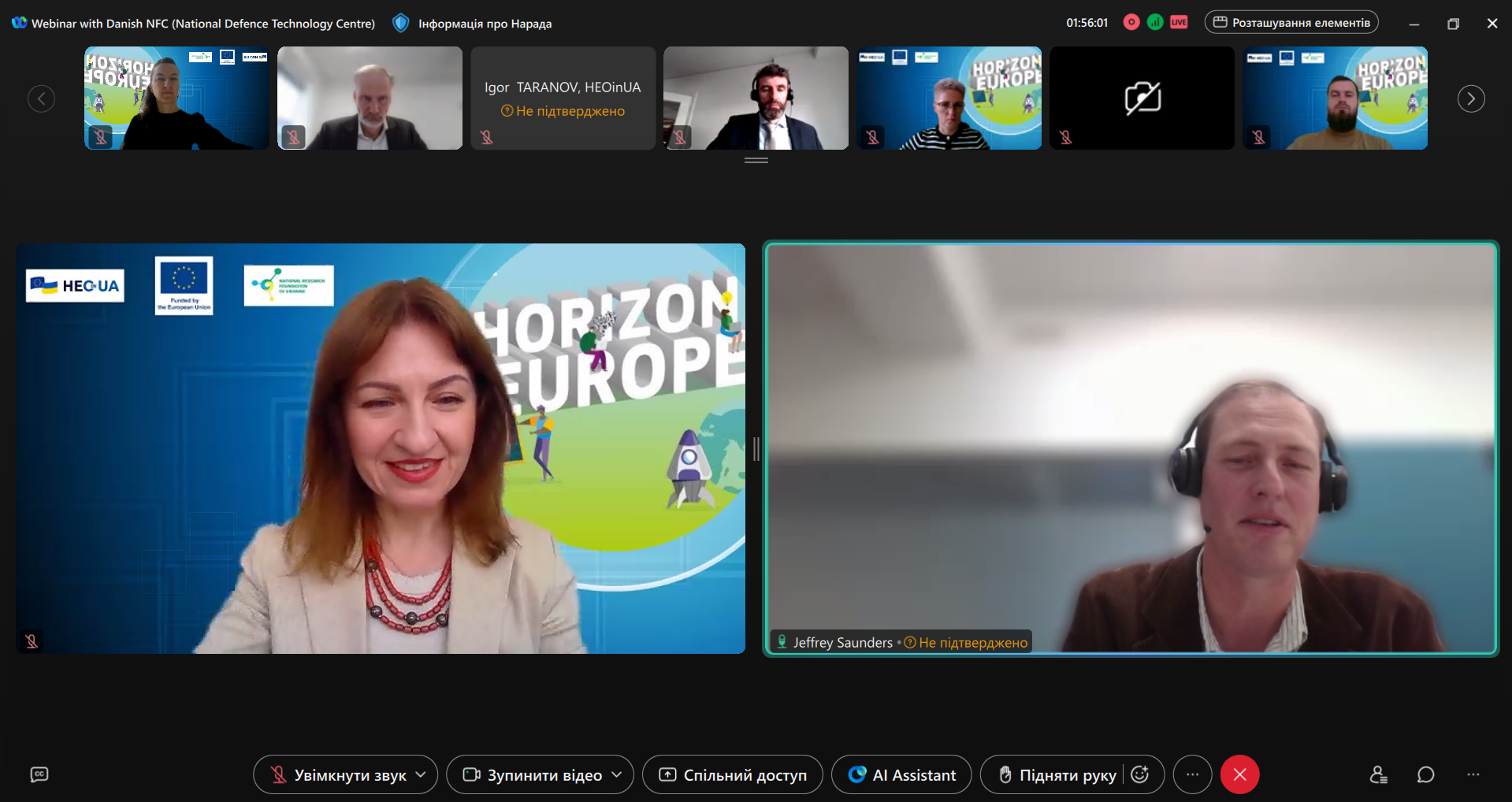Open the AI Assistant button

click(x=901, y=775)
